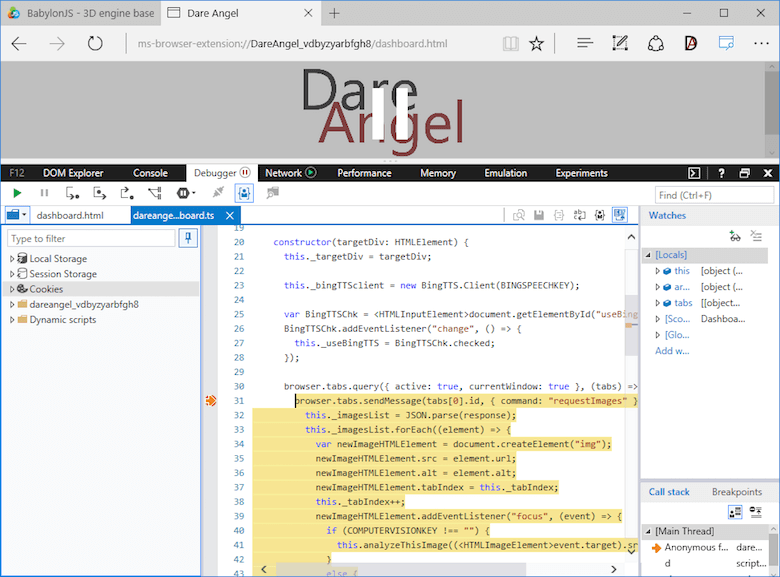
Task: Click the Find (Ctrl+F) search box
Action: 714,194
